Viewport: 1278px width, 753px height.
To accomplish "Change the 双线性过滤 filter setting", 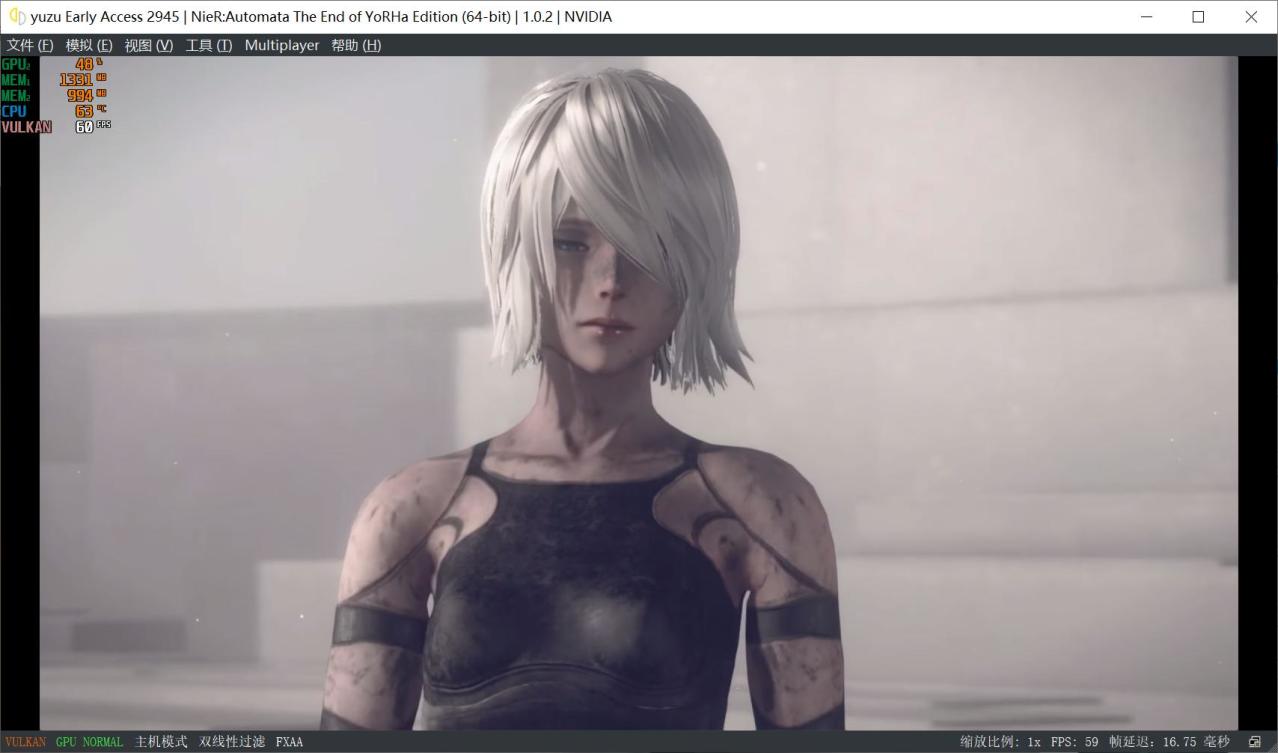I will pos(232,742).
